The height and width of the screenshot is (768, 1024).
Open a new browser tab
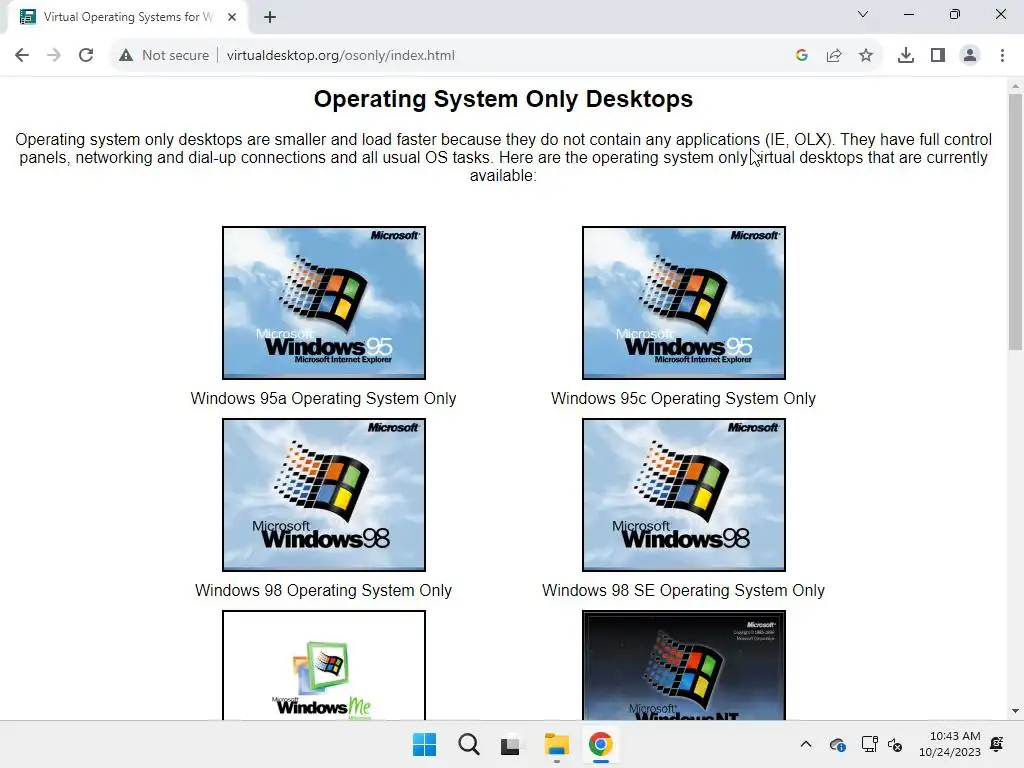click(270, 17)
